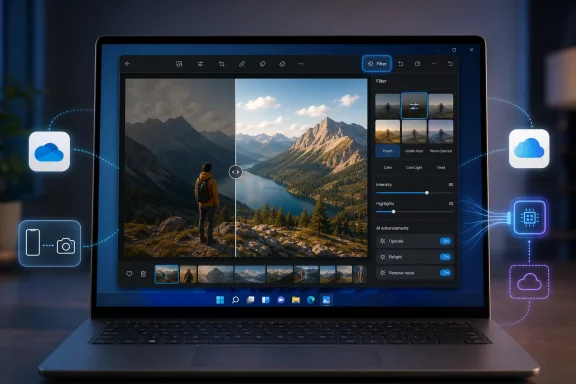This screenshot has height=384, width=576.
Task: Select the image enhance icon in the editor toolbar
Action: click(179, 64)
